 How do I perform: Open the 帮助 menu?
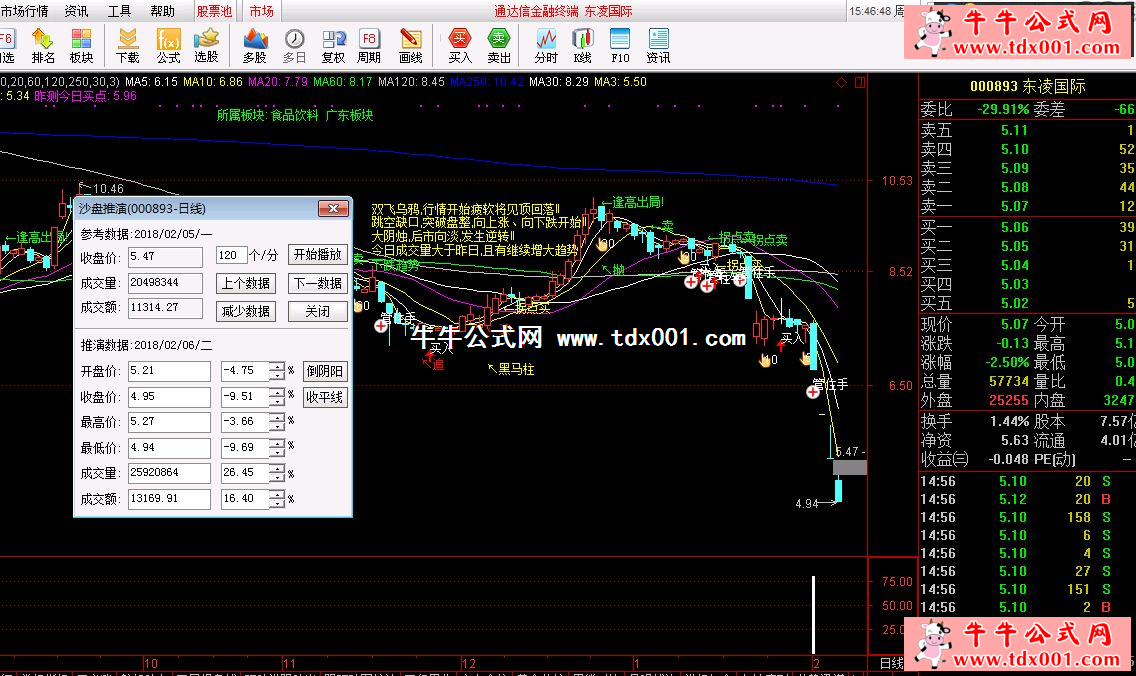click(x=162, y=11)
